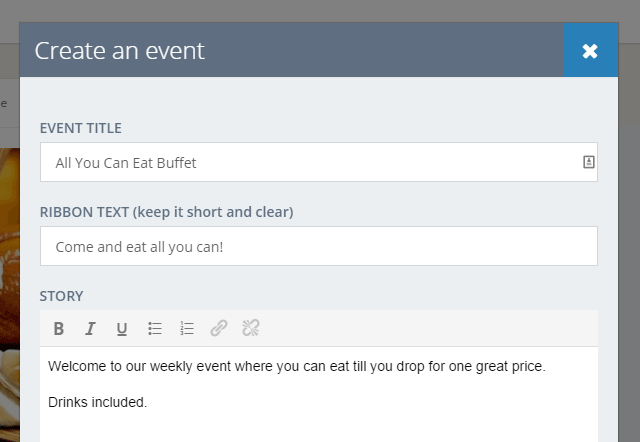Viewport: 640px width, 442px height.
Task: Click the "Welcome to our weekly event" paragraph
Action: tap(296, 366)
